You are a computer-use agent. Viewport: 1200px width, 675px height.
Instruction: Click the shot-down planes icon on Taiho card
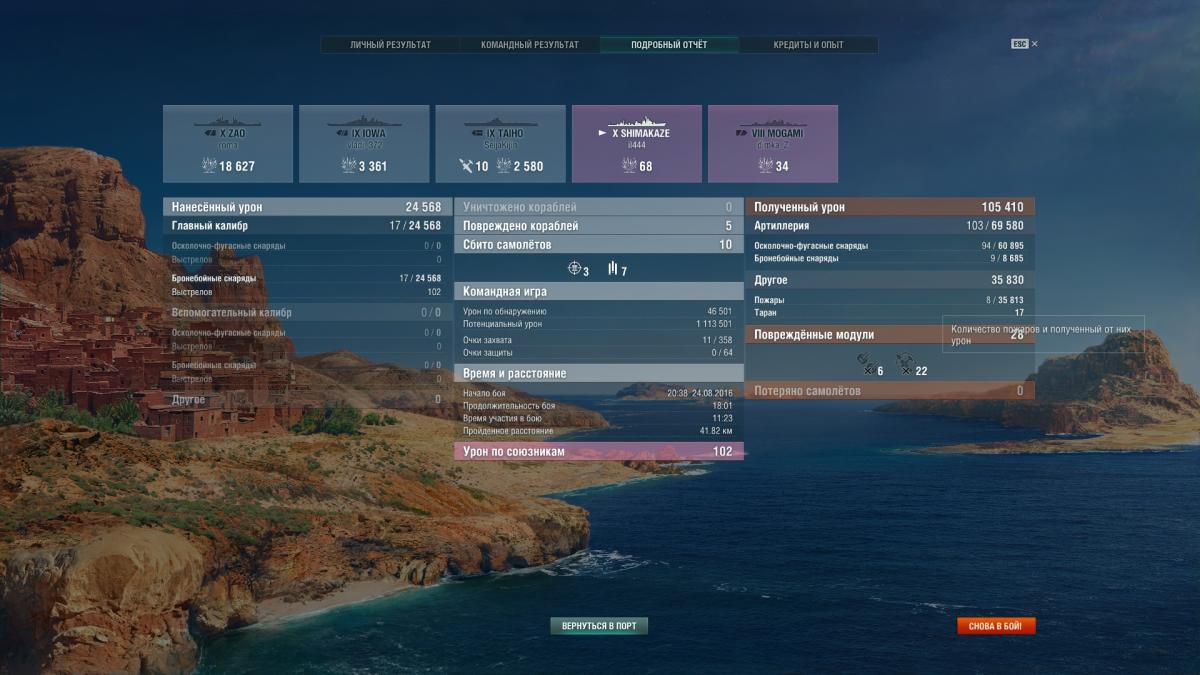click(x=465, y=166)
